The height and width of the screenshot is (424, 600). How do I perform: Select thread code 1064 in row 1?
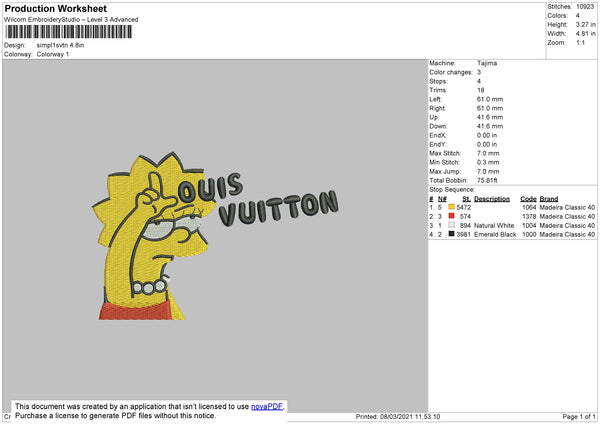click(529, 207)
